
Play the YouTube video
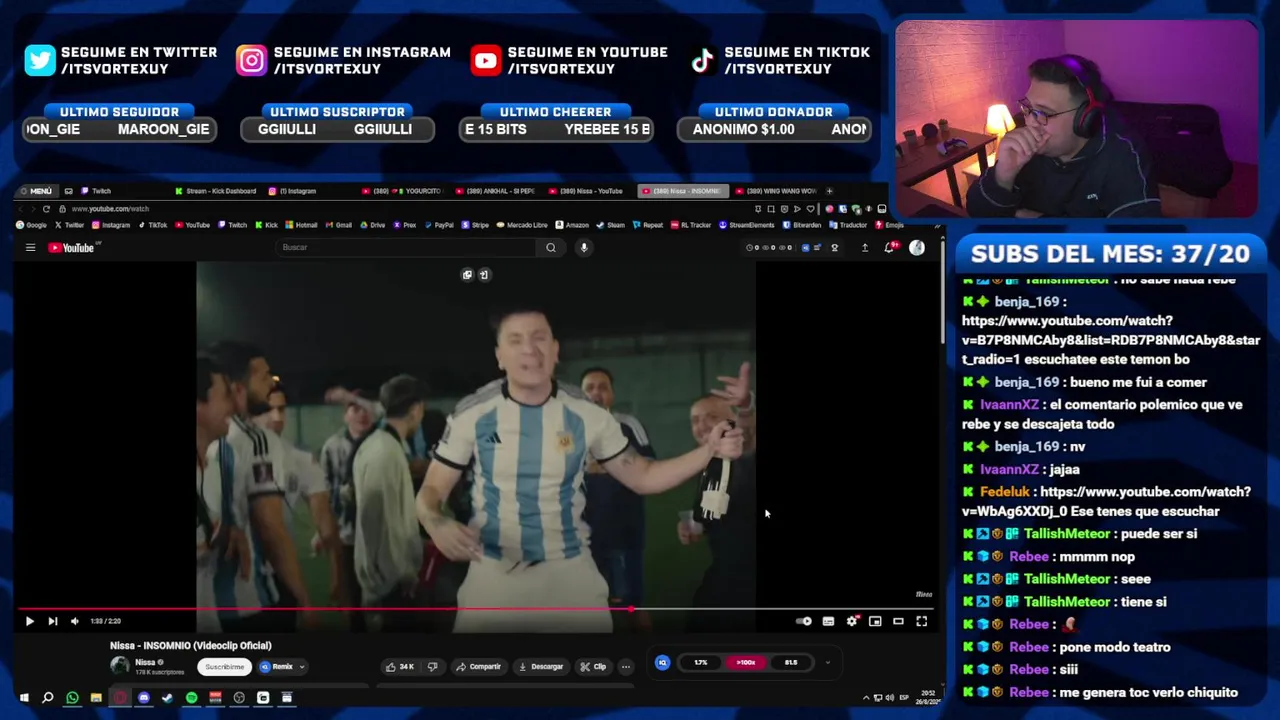point(29,621)
